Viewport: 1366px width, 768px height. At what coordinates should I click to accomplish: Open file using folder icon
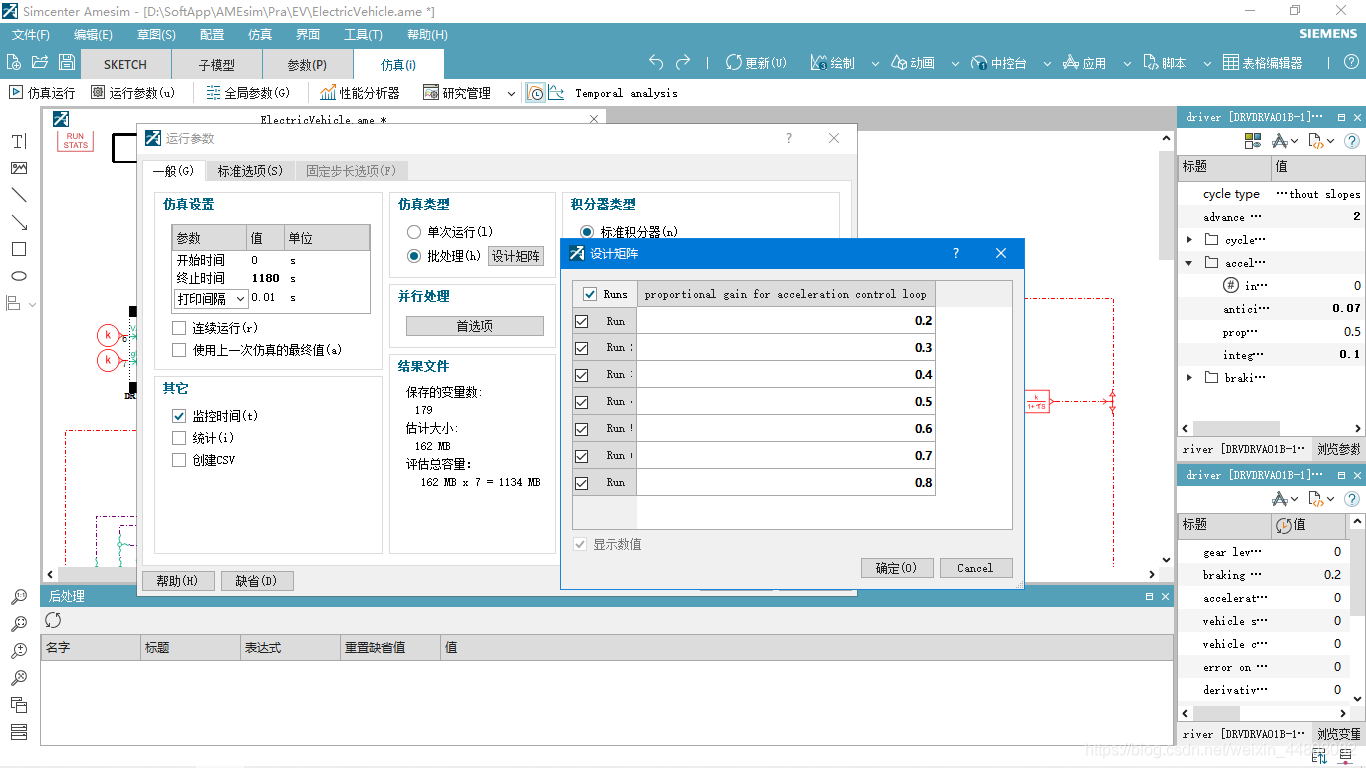[x=40, y=62]
